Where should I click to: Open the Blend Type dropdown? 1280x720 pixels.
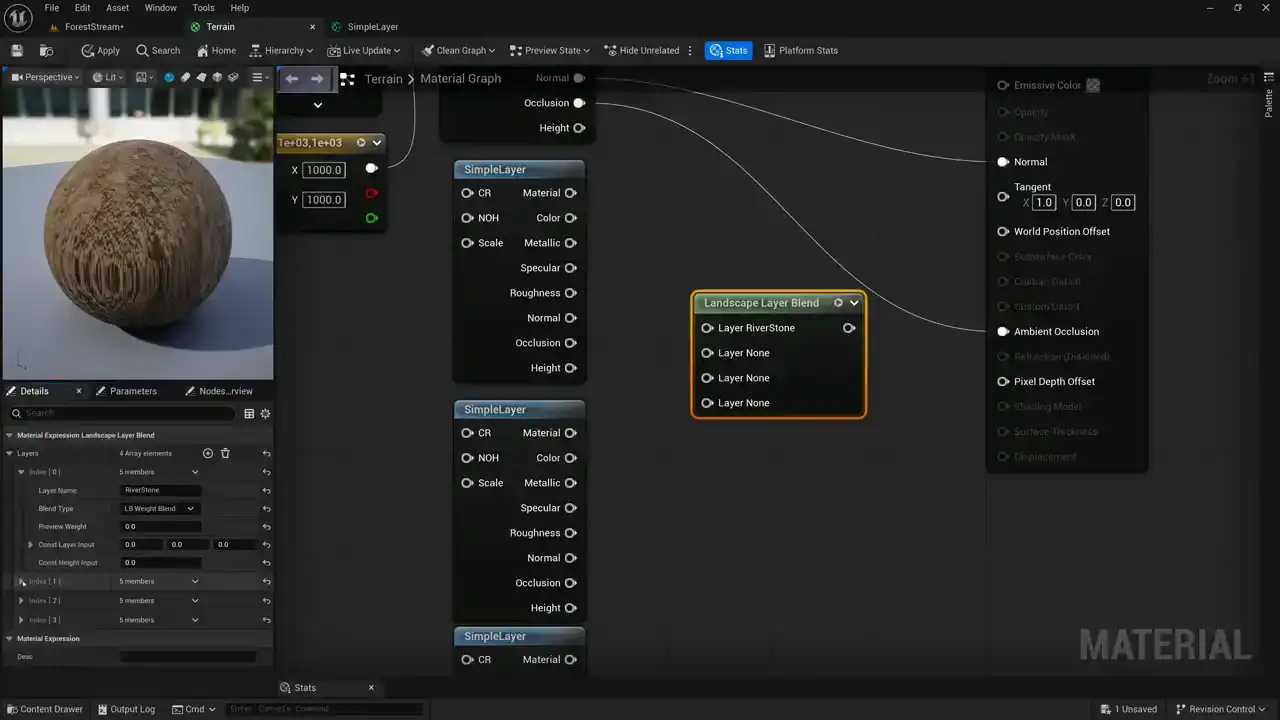(159, 509)
